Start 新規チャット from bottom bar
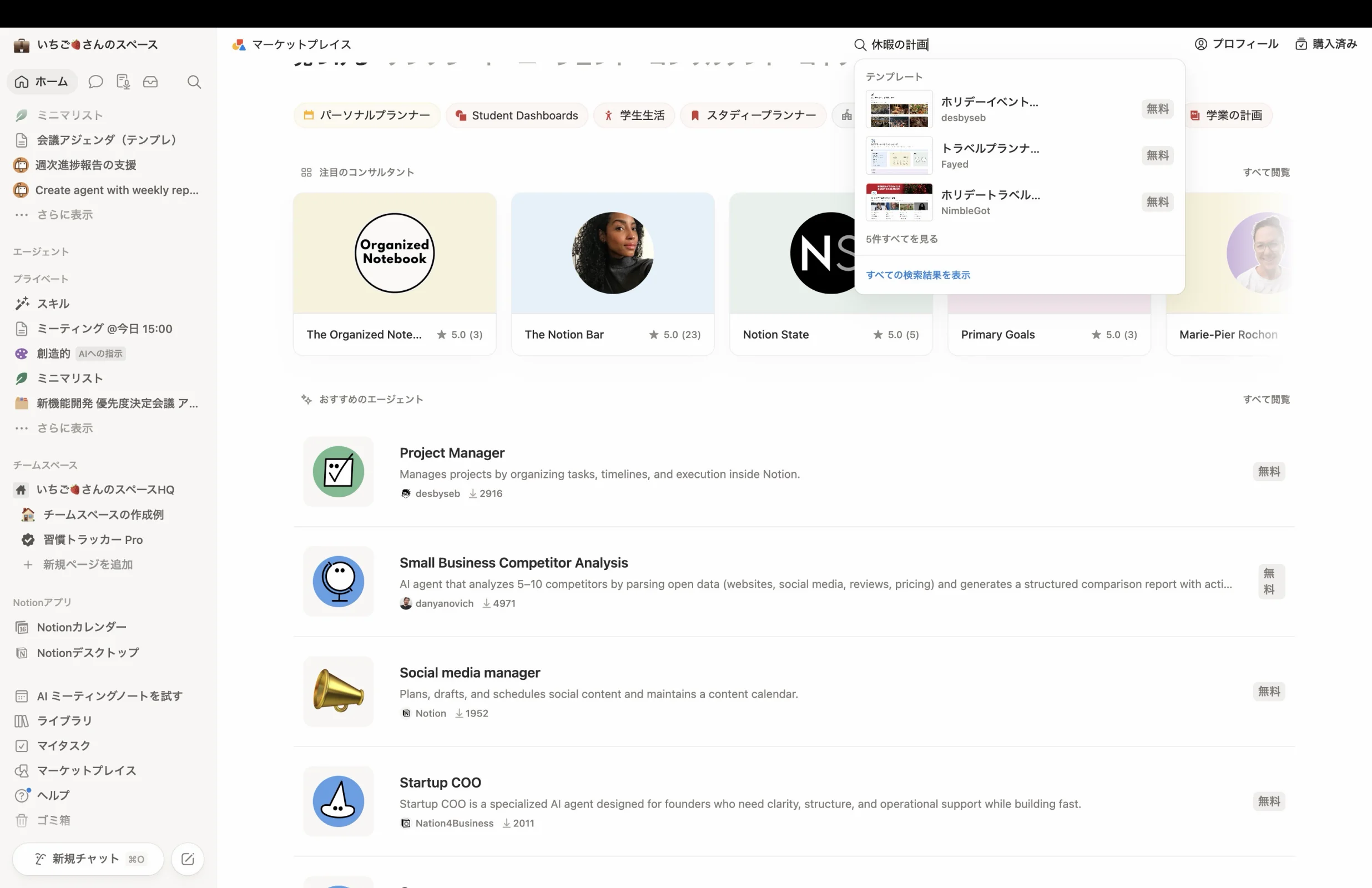Image resolution: width=1372 pixels, height=888 pixels. (x=88, y=859)
